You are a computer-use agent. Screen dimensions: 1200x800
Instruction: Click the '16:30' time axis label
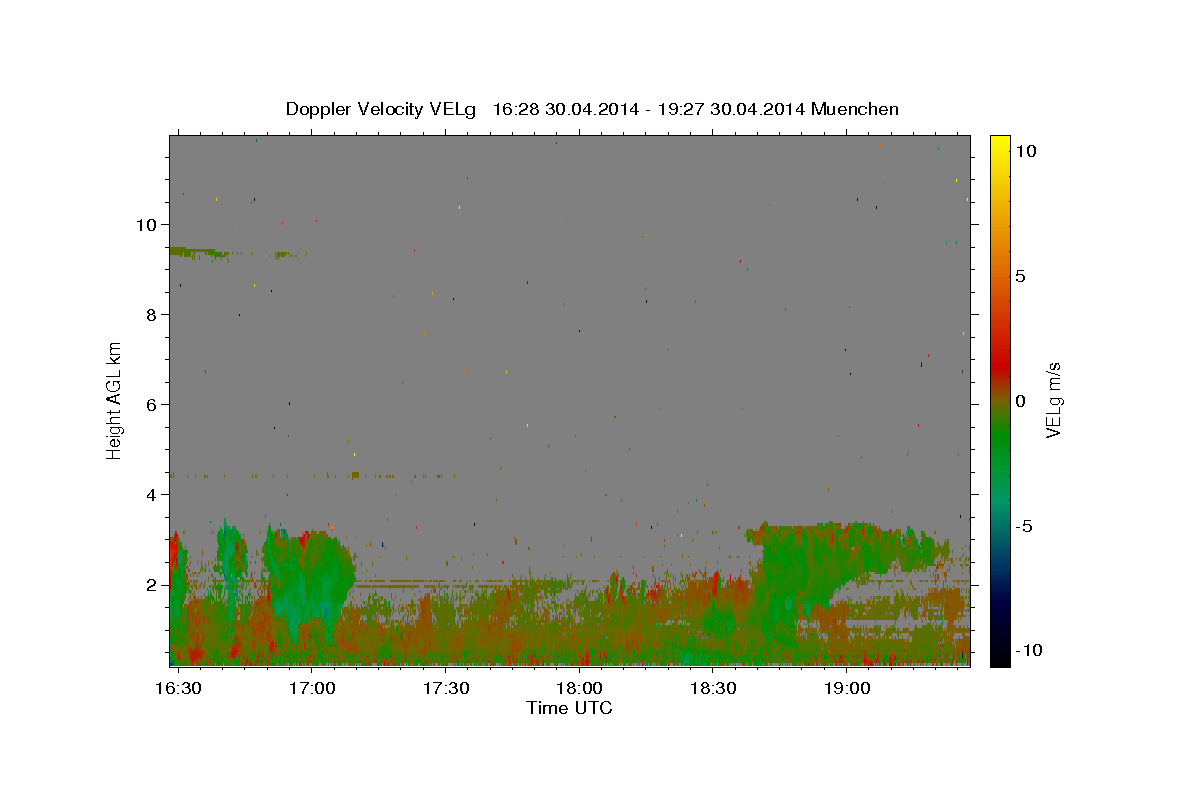click(x=180, y=689)
